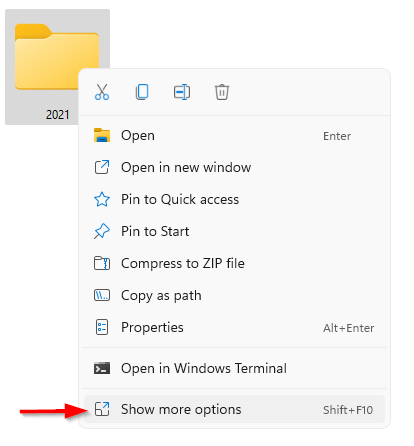Click the Windows Terminal console icon
414x446 pixels.
[x=102, y=368]
